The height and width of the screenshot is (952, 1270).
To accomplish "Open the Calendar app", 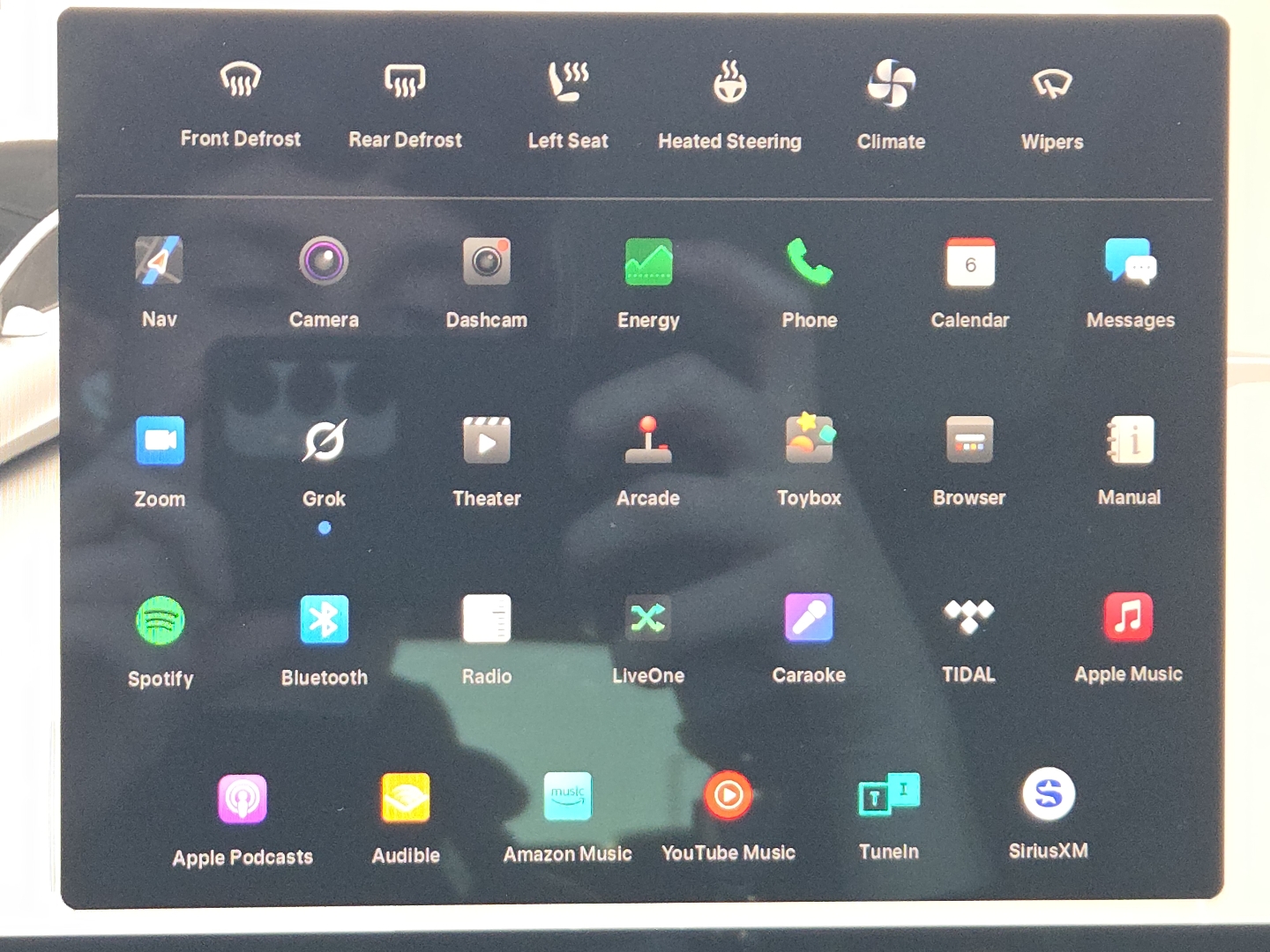I will [x=969, y=264].
